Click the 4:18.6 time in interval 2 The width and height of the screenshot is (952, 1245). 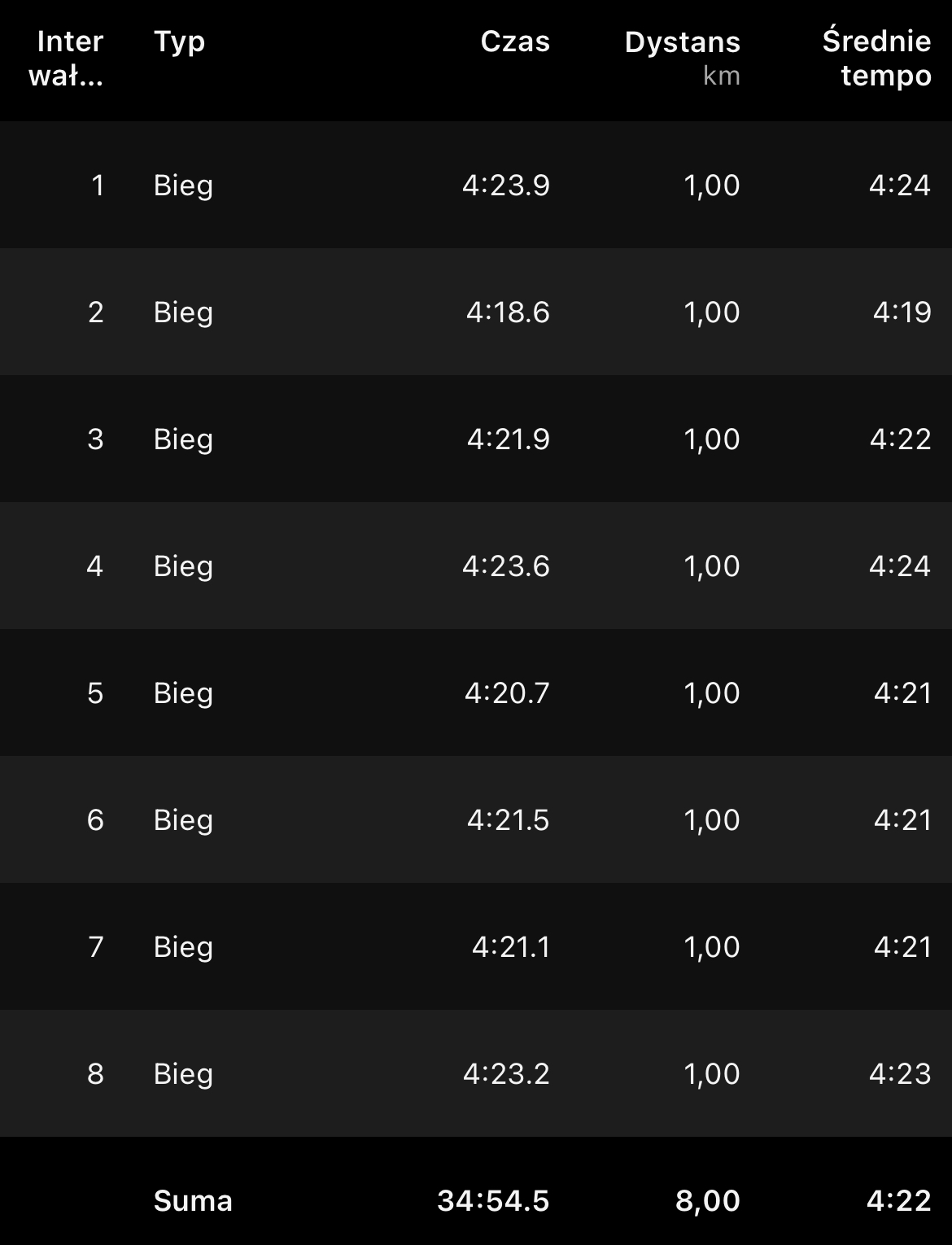(x=508, y=312)
